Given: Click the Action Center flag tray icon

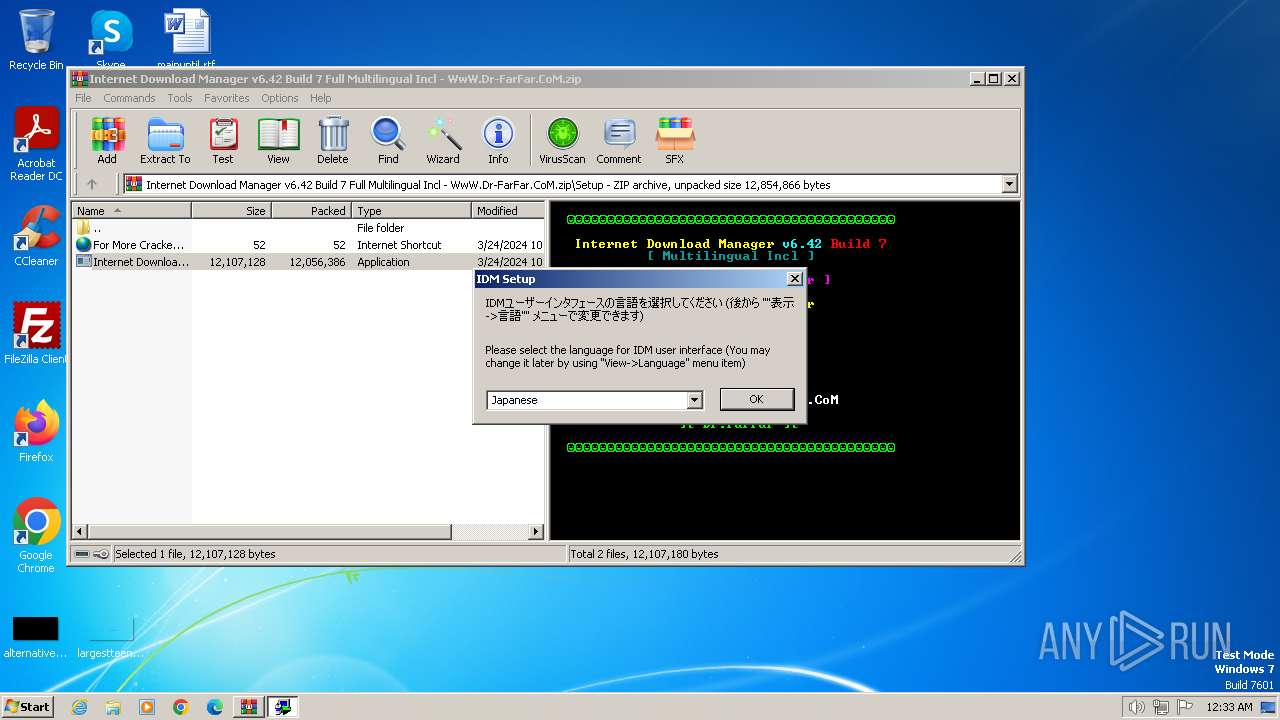Looking at the screenshot, I should point(1184,707).
